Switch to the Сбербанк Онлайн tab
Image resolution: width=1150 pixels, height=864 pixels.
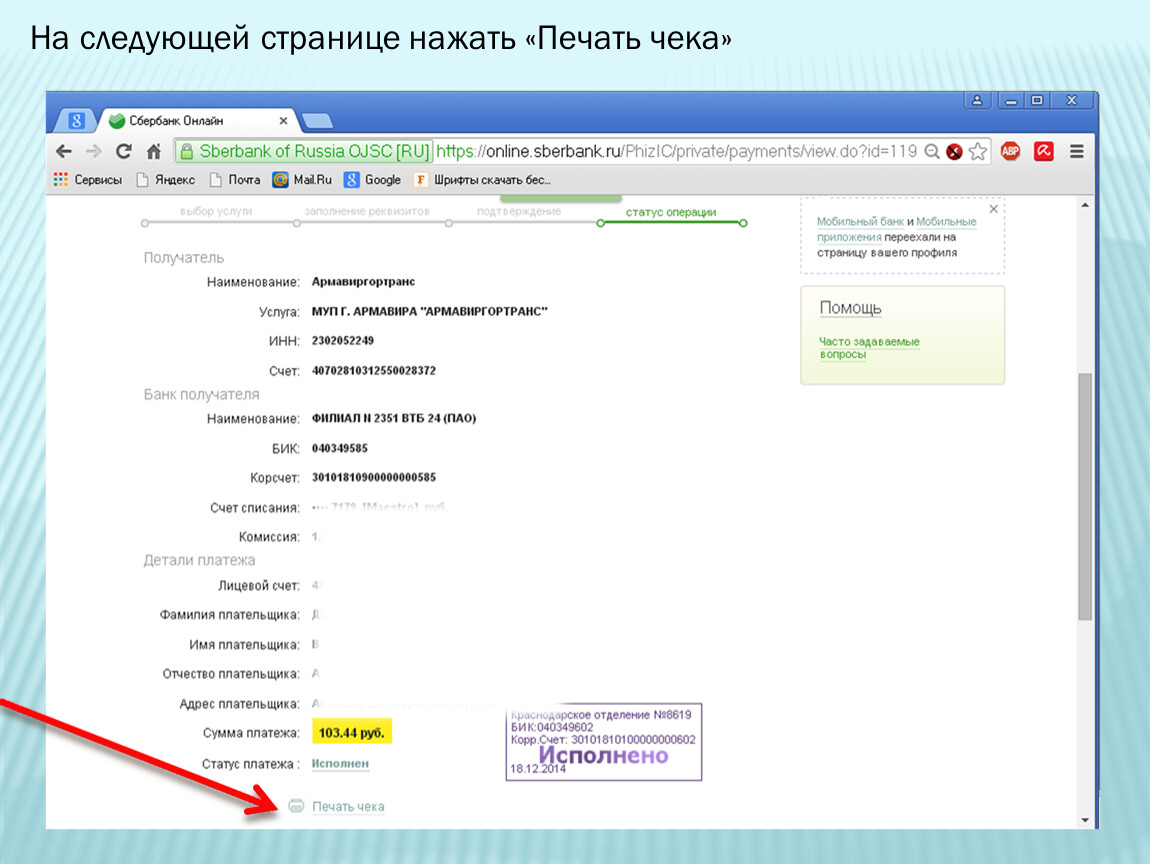(x=197, y=120)
